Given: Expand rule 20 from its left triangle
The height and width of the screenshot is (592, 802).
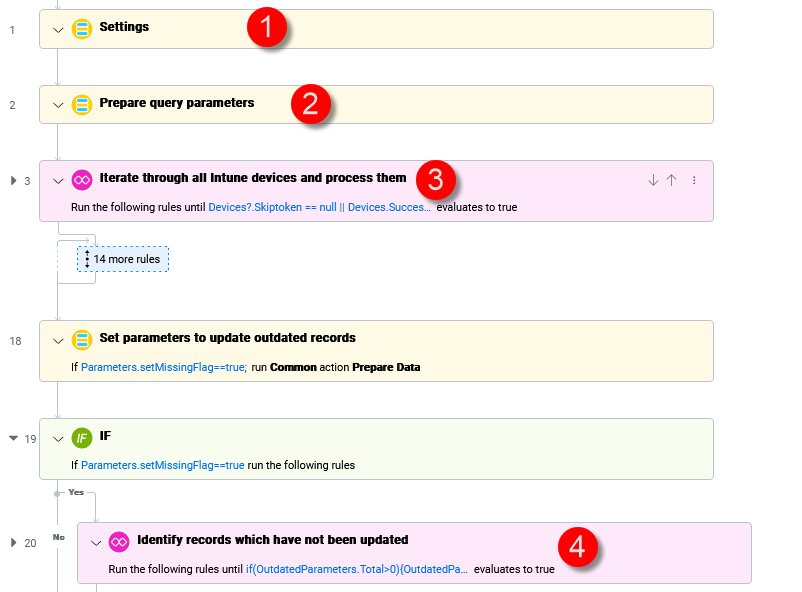Looking at the screenshot, I should point(14,541).
